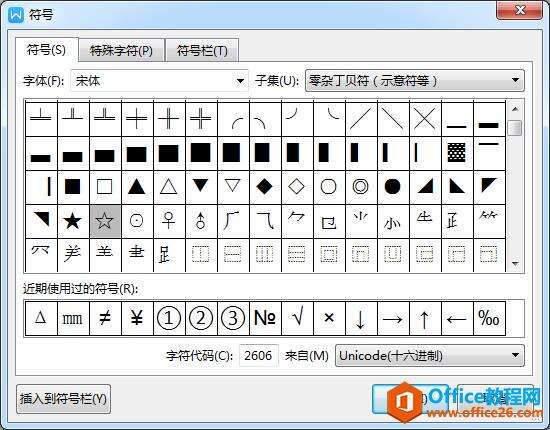The height and width of the screenshot is (430, 550).
Task: Pick the № numero sign from recent symbols
Action: (265, 318)
